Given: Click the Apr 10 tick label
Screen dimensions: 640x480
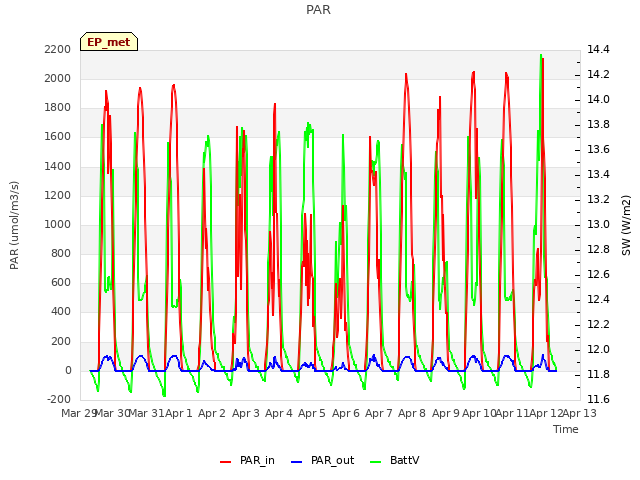Looking at the screenshot, I should pyautogui.click(x=479, y=413).
